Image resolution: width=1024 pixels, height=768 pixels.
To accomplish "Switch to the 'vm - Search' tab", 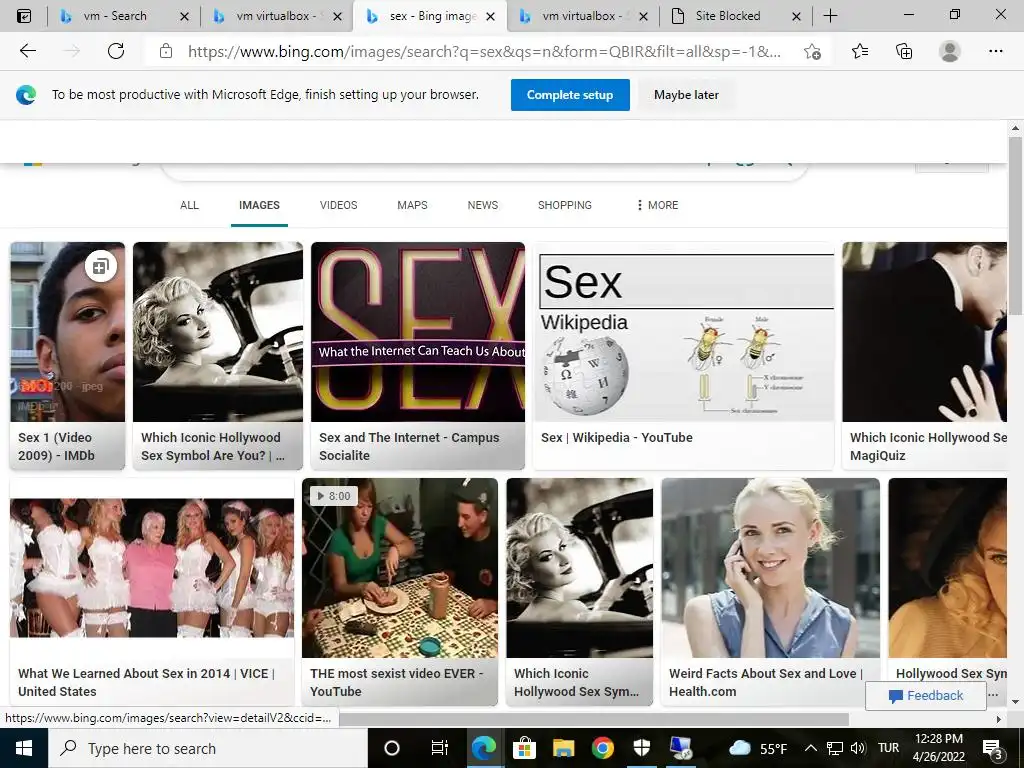I will coord(116,16).
